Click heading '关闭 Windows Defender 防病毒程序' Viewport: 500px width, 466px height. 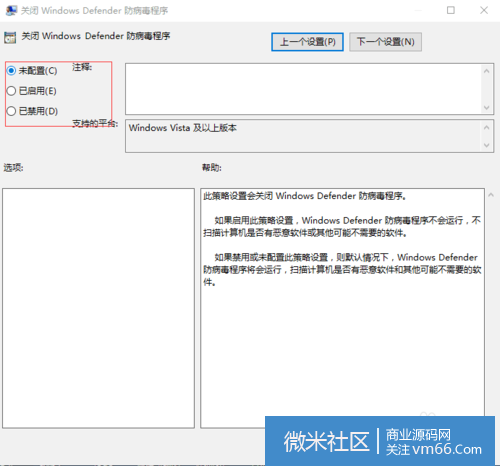pos(96,36)
